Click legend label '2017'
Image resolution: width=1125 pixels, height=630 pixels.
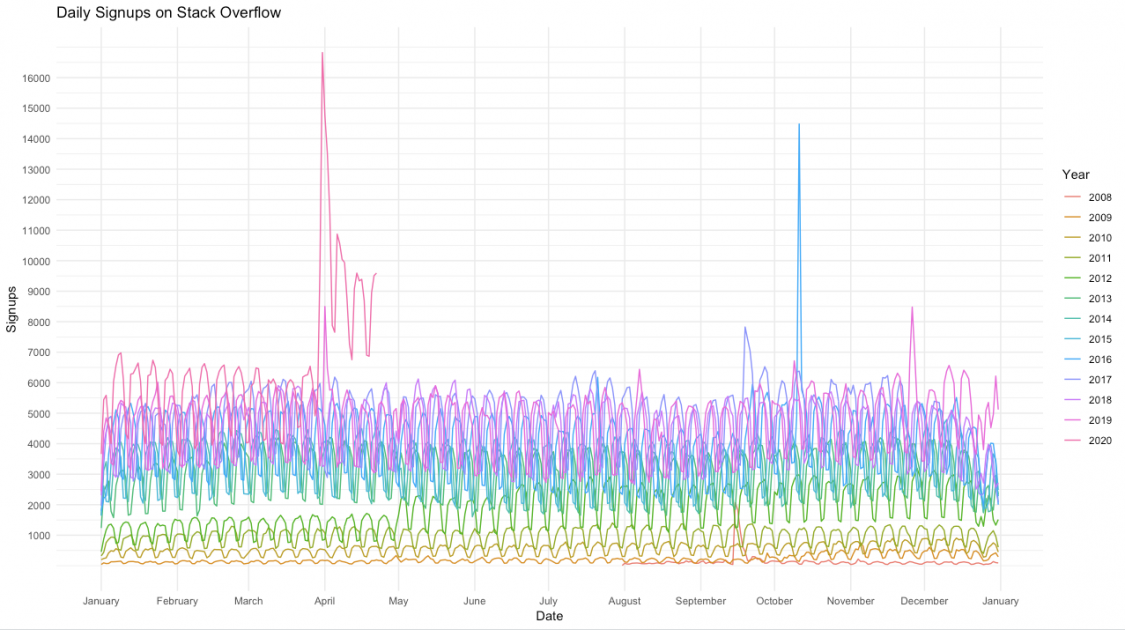pyautogui.click(x=1100, y=380)
